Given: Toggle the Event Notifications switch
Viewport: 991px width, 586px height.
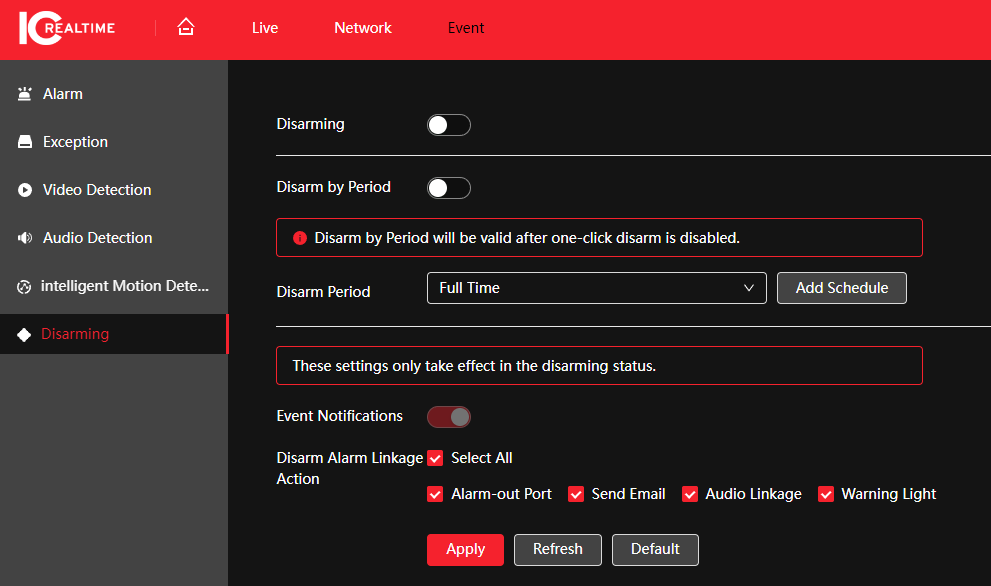Looking at the screenshot, I should click(x=449, y=417).
